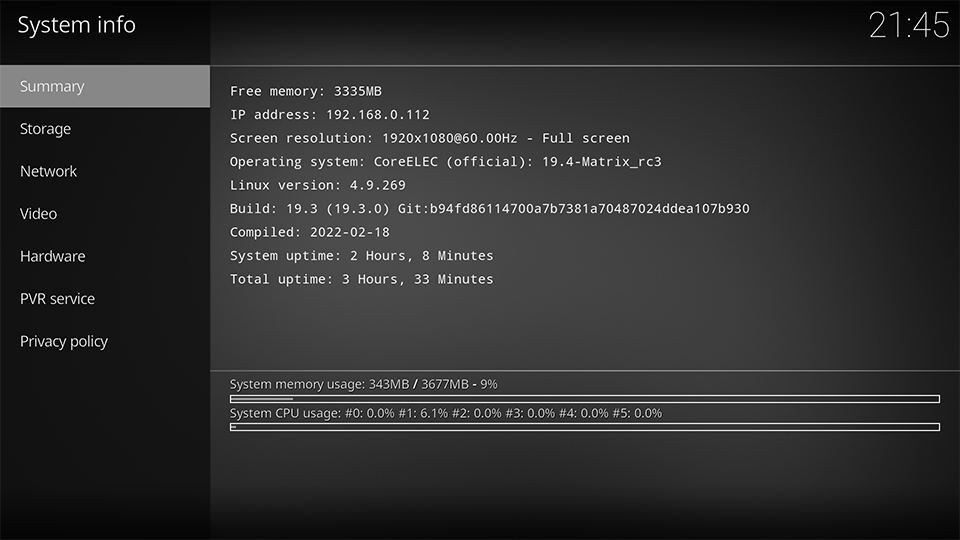This screenshot has height=540, width=960.
Task: Click the IP address 192.168.0.112 line
Action: [329, 114]
